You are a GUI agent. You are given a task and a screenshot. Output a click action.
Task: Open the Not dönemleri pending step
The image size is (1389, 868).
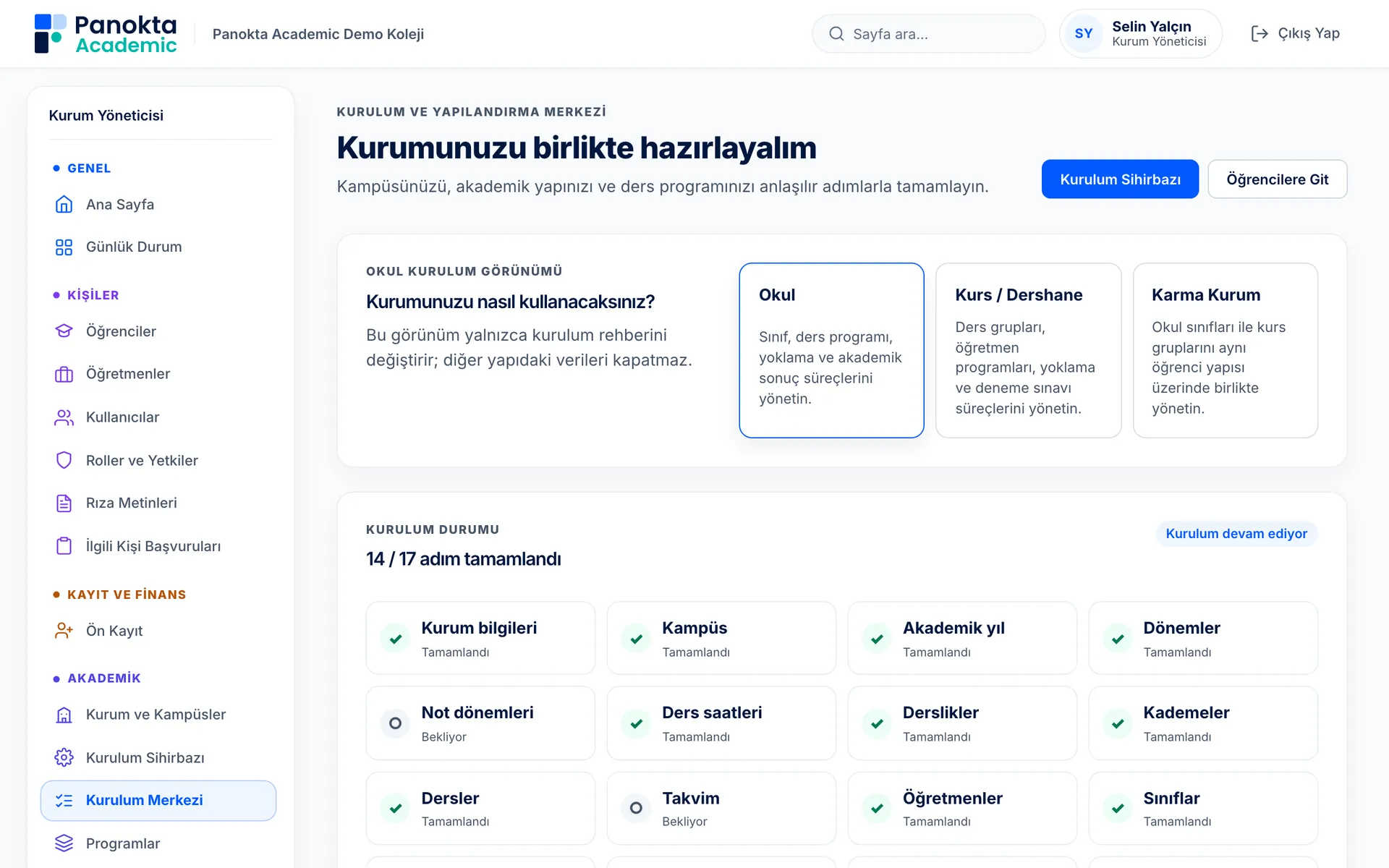click(x=480, y=723)
